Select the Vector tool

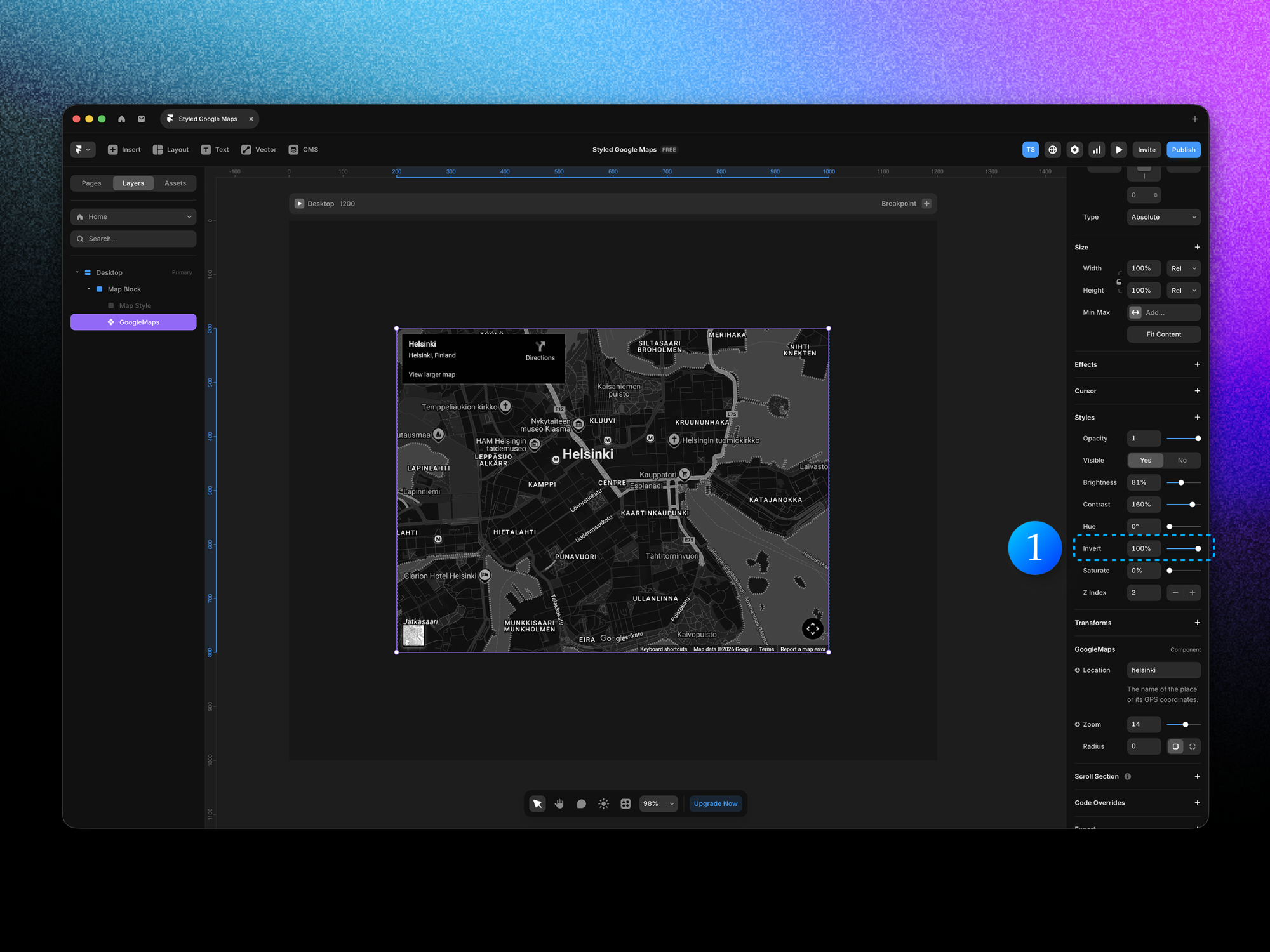click(x=258, y=149)
